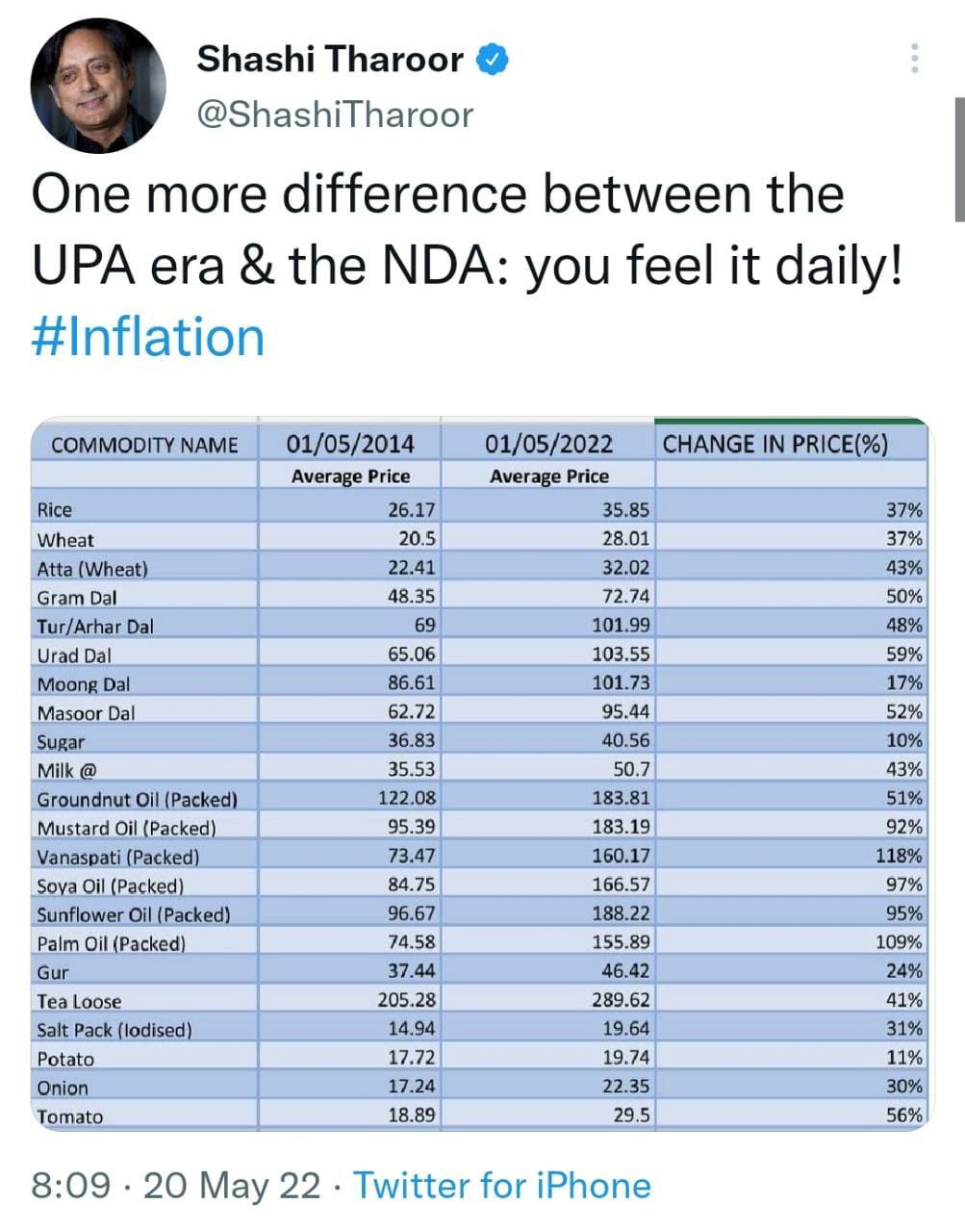Open the #Inflation hashtag

(148, 337)
